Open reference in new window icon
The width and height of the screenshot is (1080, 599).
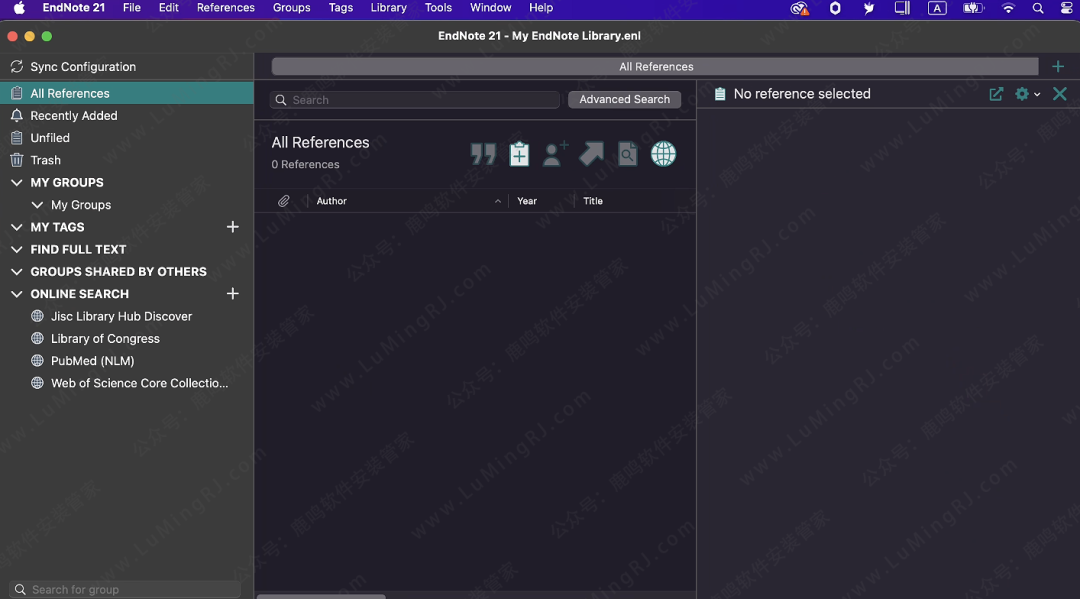[996, 94]
